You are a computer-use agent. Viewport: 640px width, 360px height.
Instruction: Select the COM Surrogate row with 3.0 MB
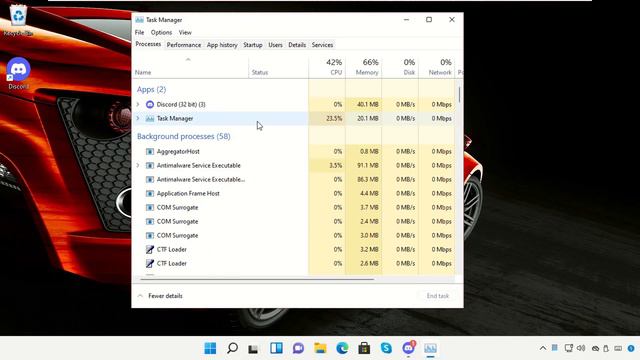point(294,236)
